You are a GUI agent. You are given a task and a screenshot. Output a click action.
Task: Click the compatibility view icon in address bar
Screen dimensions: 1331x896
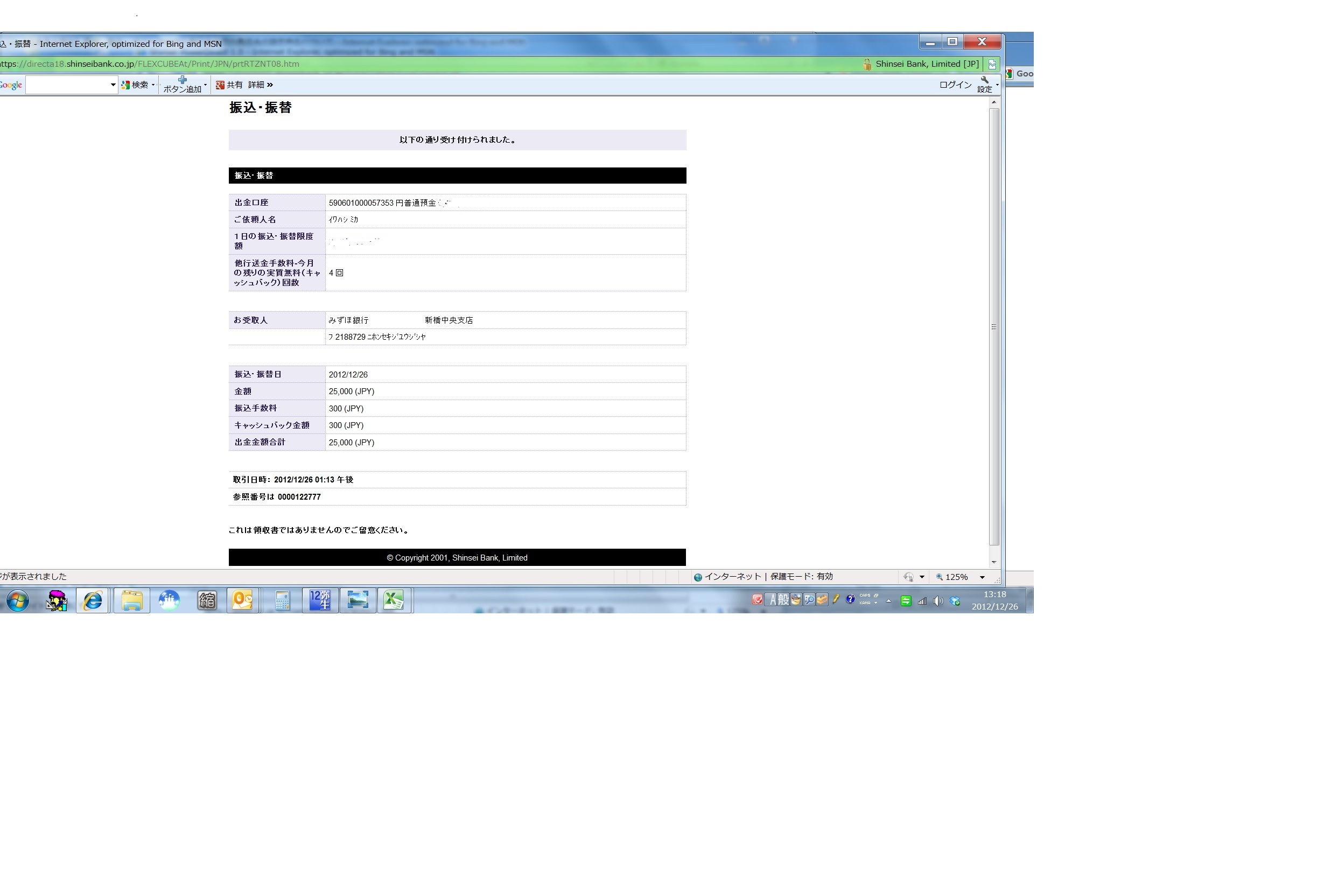point(992,64)
